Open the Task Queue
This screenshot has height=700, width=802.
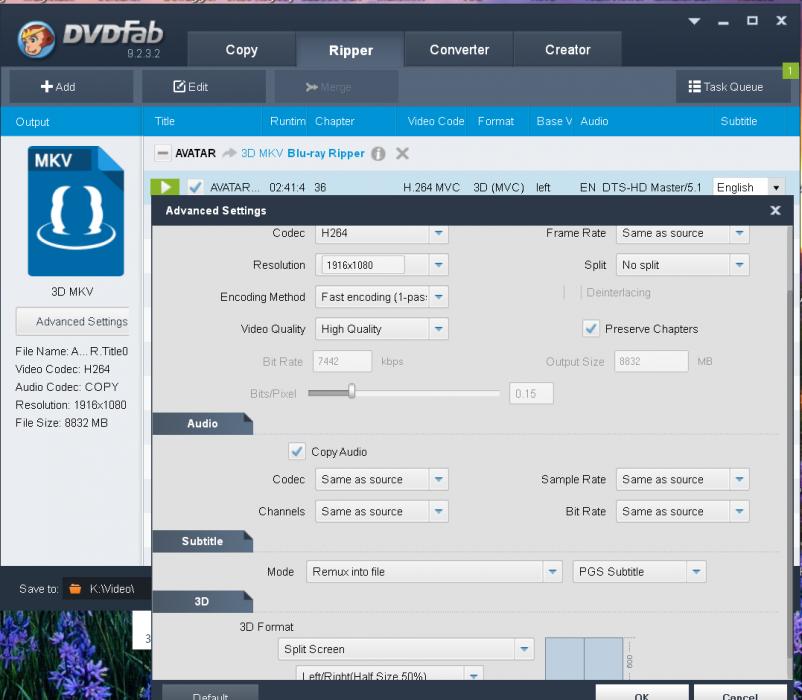(x=725, y=87)
